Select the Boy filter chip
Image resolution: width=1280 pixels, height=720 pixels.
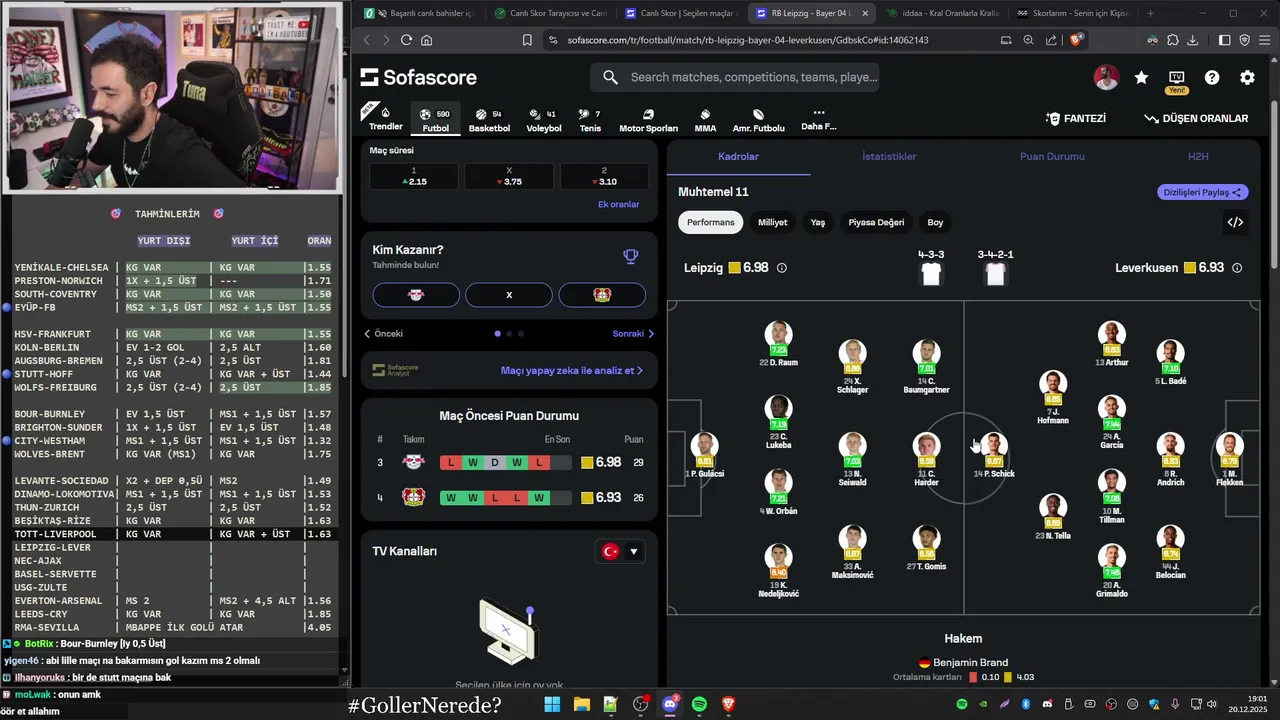pos(935,222)
